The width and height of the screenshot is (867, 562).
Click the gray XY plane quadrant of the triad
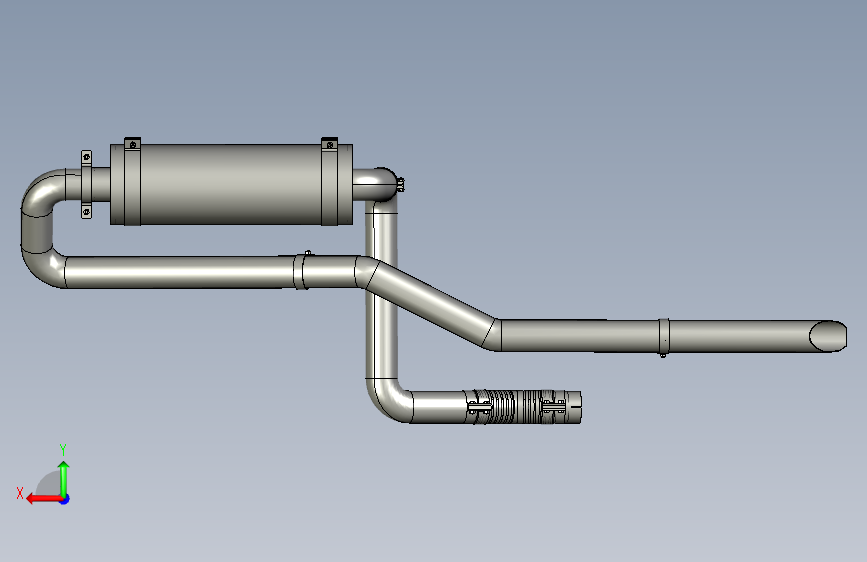pyautogui.click(x=49, y=484)
